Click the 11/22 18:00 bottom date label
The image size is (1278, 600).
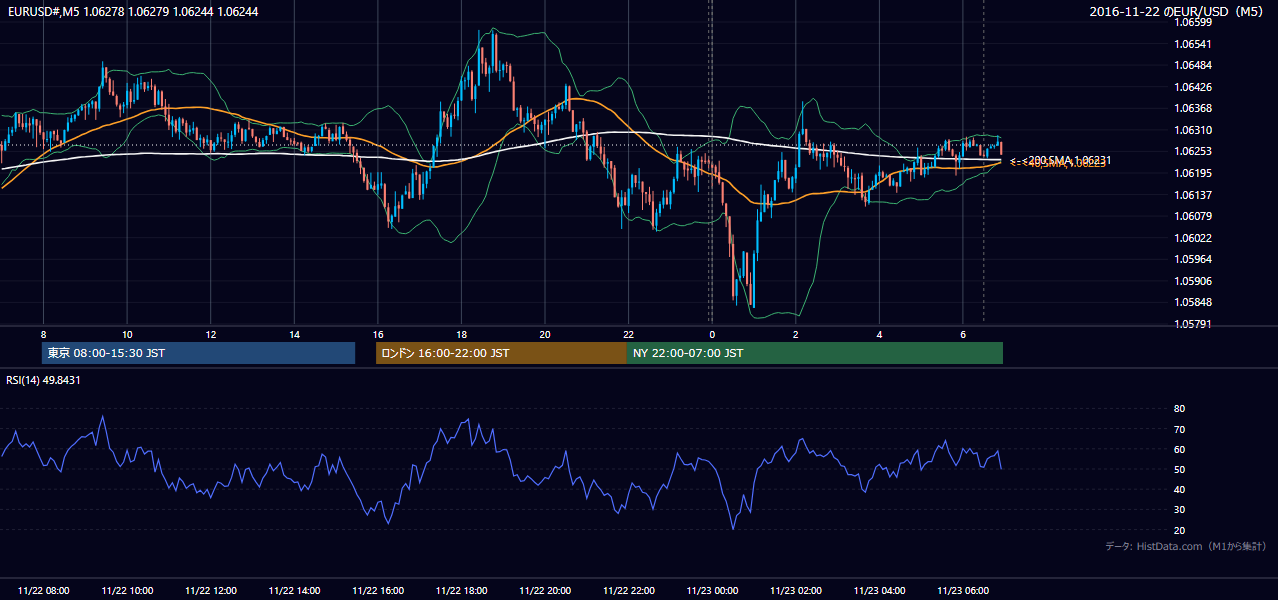pos(461,591)
